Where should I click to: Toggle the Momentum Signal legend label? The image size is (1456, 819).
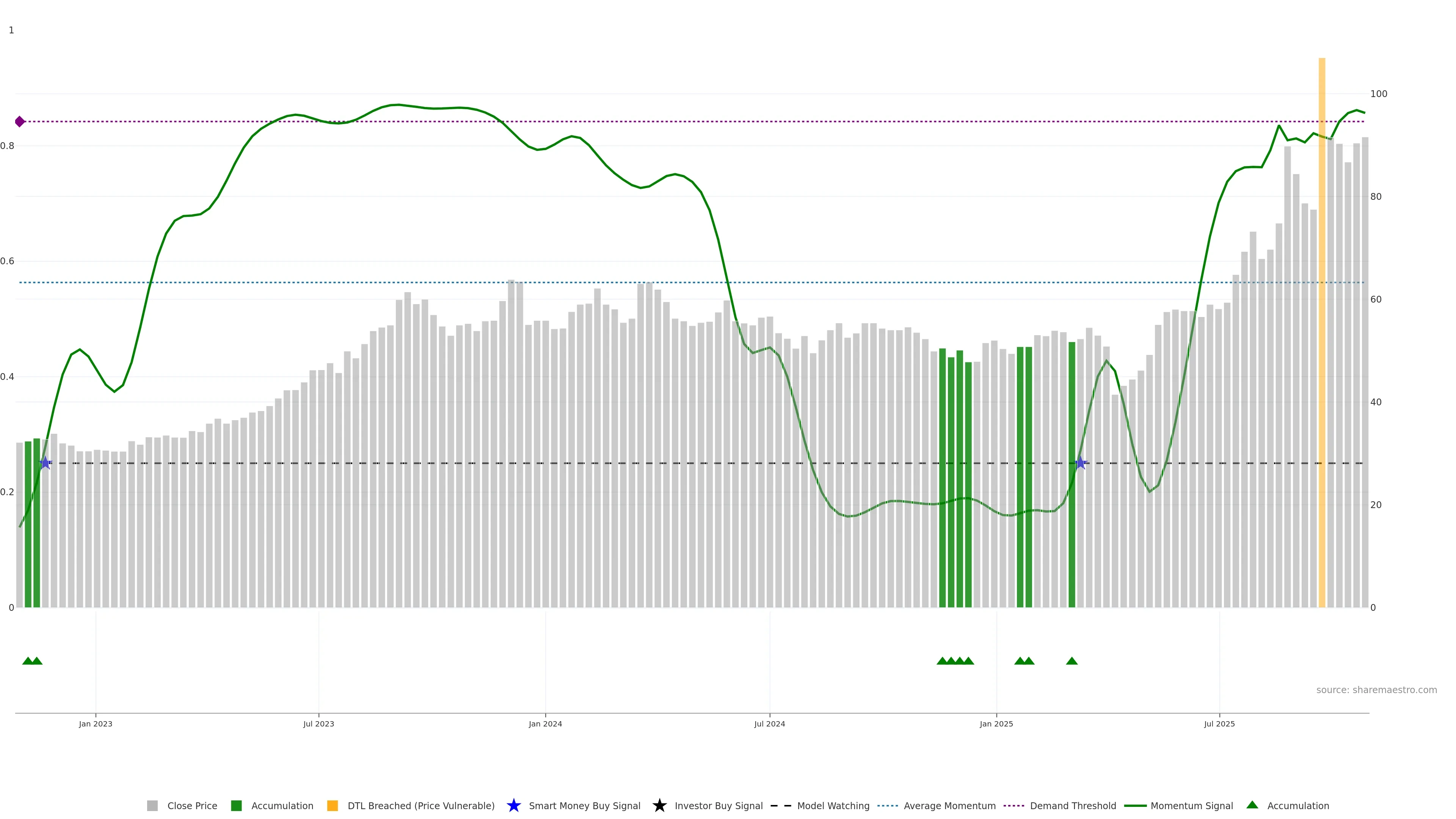click(x=1191, y=805)
